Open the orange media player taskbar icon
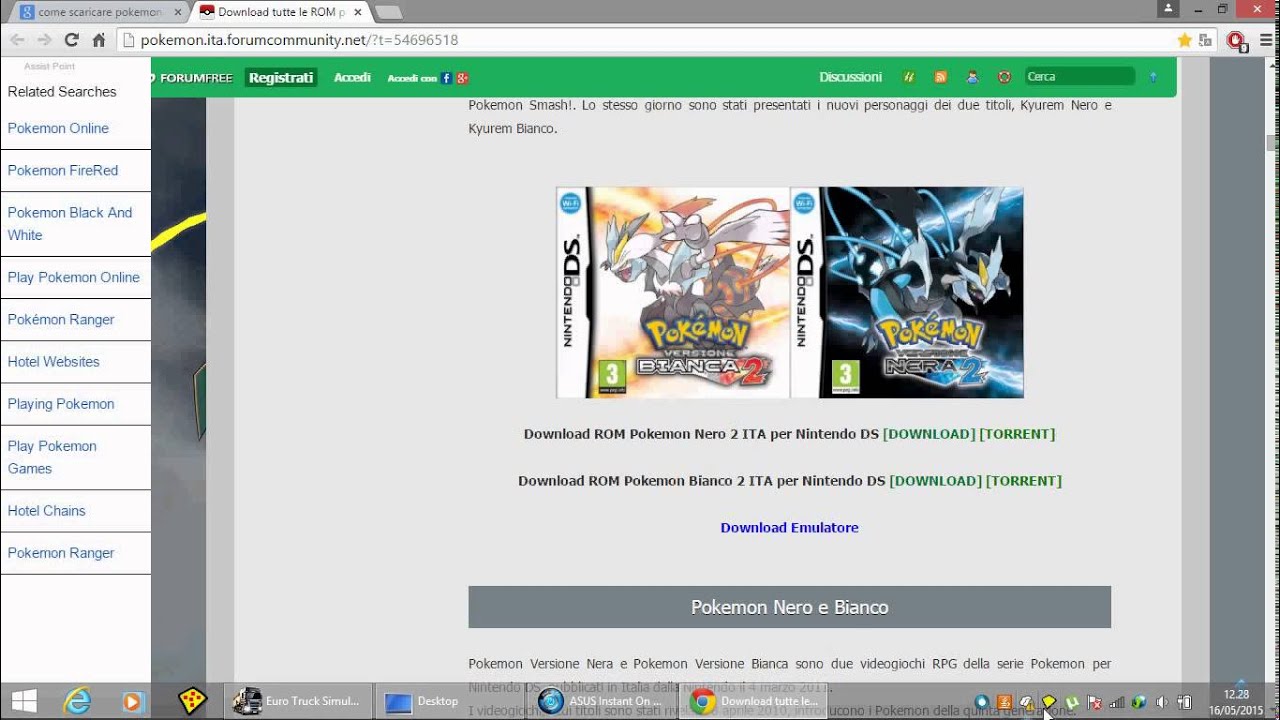The image size is (1280, 720). [132, 701]
